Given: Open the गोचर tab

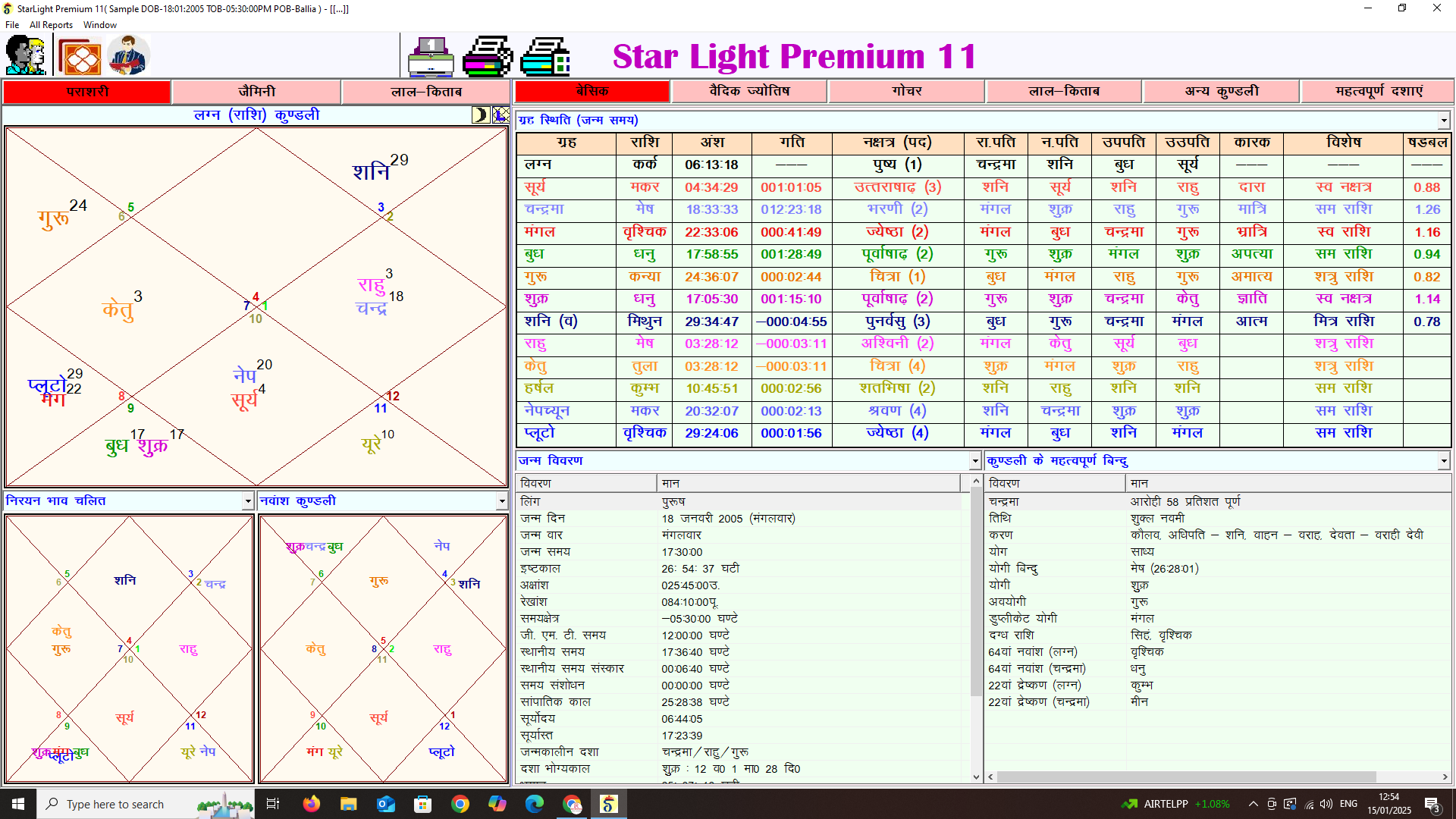Looking at the screenshot, I should [x=906, y=91].
